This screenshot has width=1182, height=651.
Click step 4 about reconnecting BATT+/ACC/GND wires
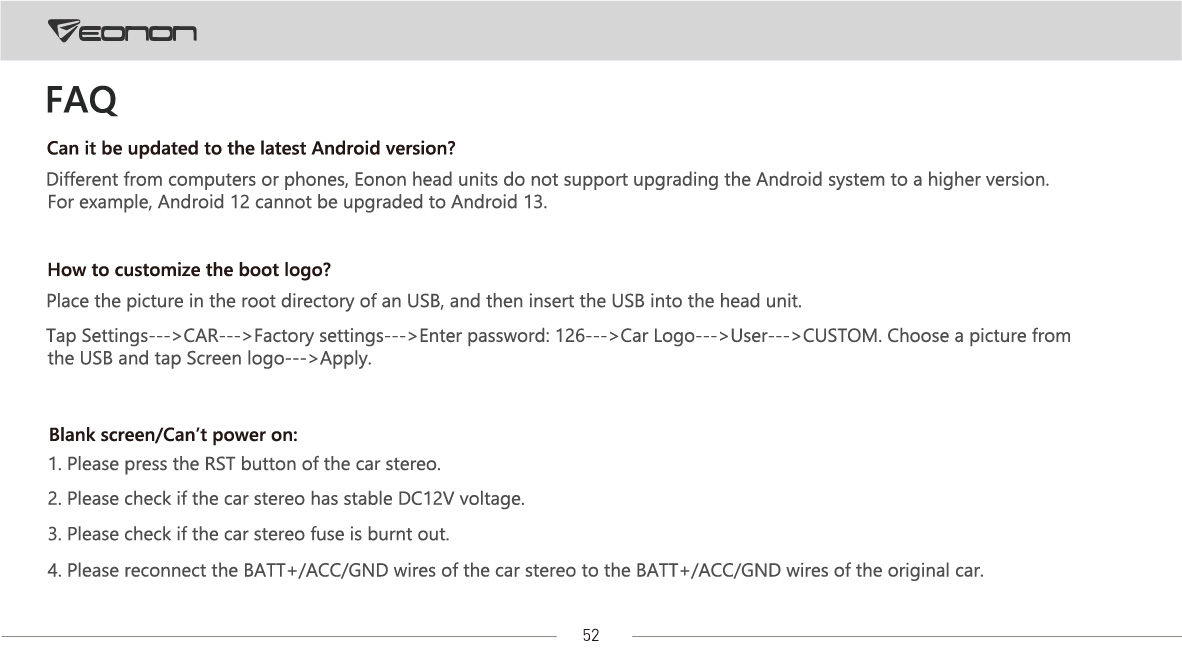point(516,570)
